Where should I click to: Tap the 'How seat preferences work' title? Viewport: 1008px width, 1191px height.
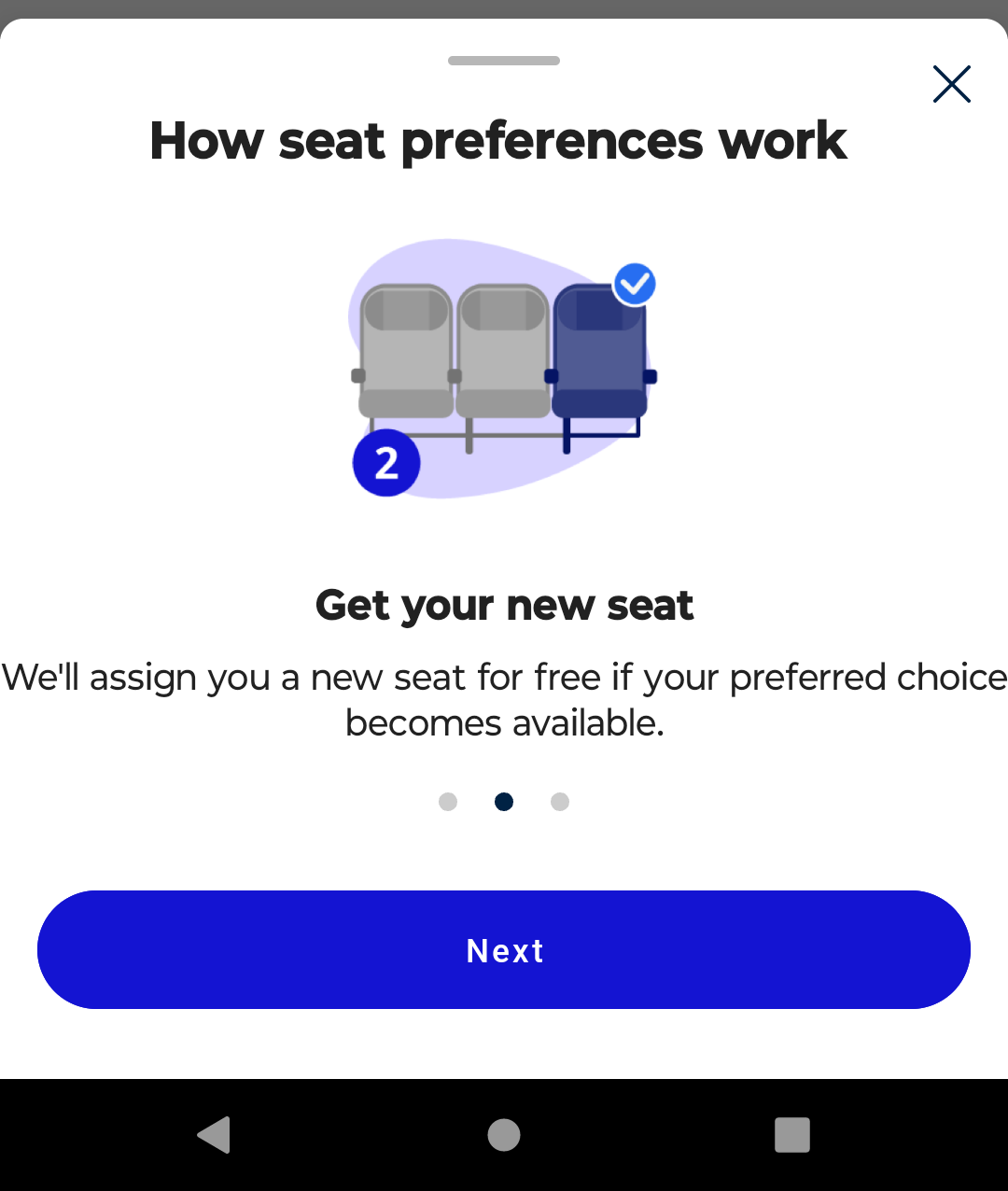pos(498,141)
